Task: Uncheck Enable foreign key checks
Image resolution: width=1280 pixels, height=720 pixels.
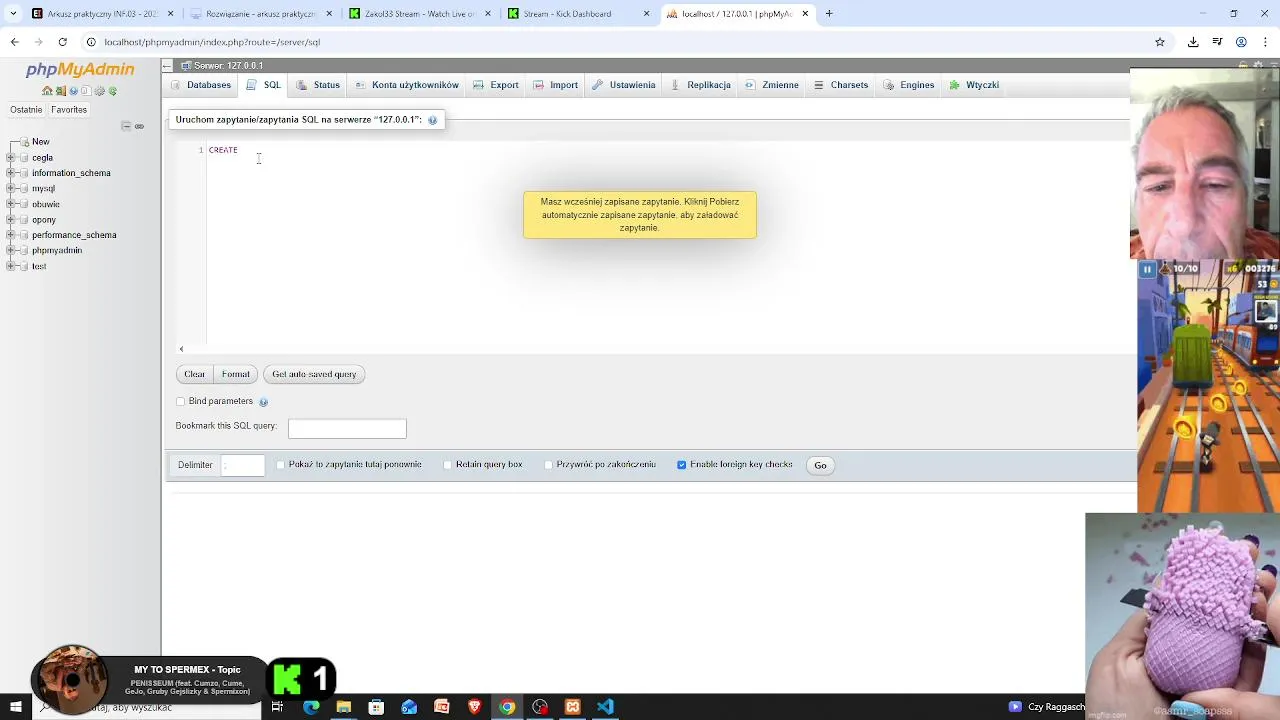Action: [x=682, y=465]
